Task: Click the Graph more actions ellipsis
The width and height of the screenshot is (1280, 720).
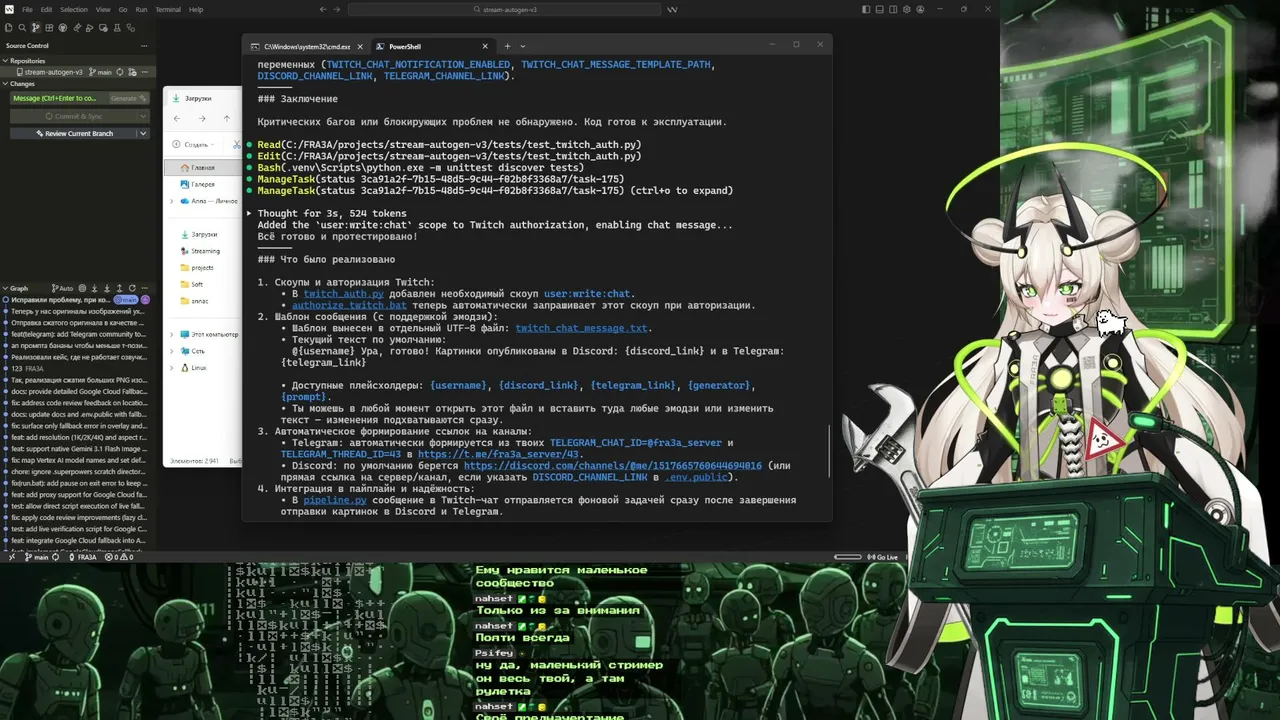Action: coord(145,288)
